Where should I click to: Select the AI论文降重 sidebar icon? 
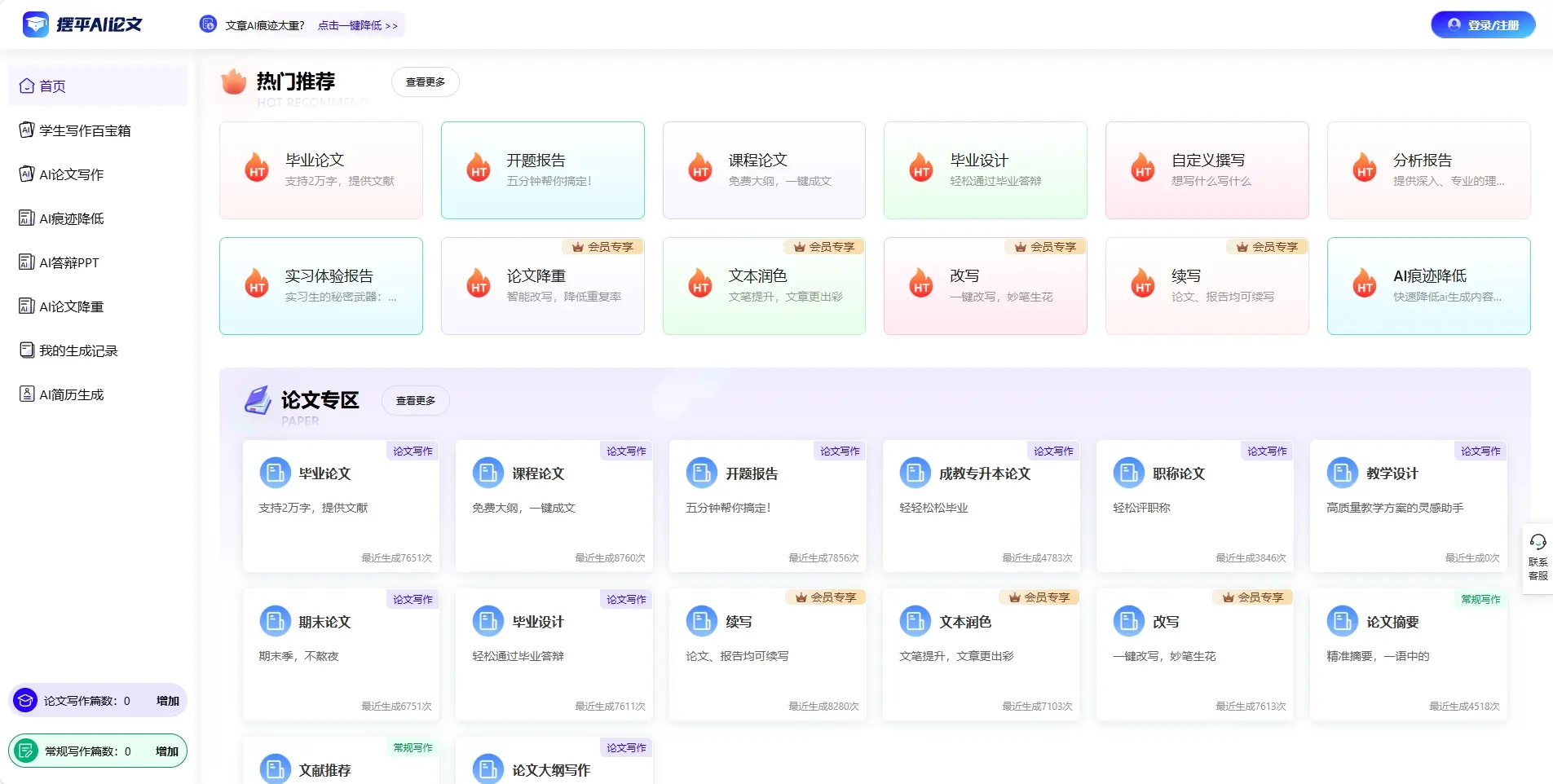(x=25, y=306)
